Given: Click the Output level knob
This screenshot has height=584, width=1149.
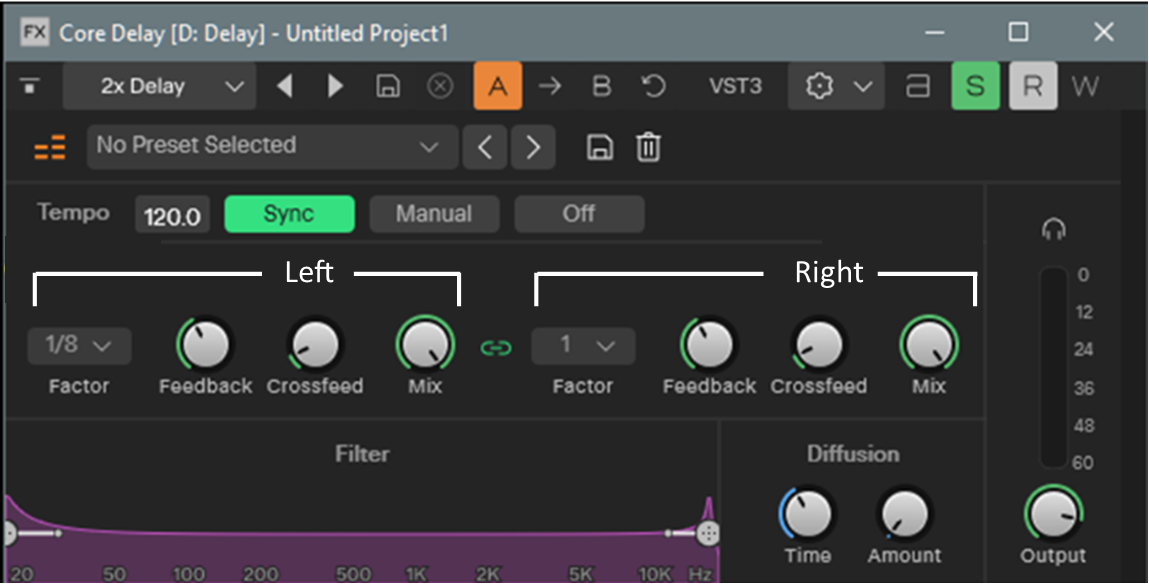Looking at the screenshot, I should pos(1053,514).
